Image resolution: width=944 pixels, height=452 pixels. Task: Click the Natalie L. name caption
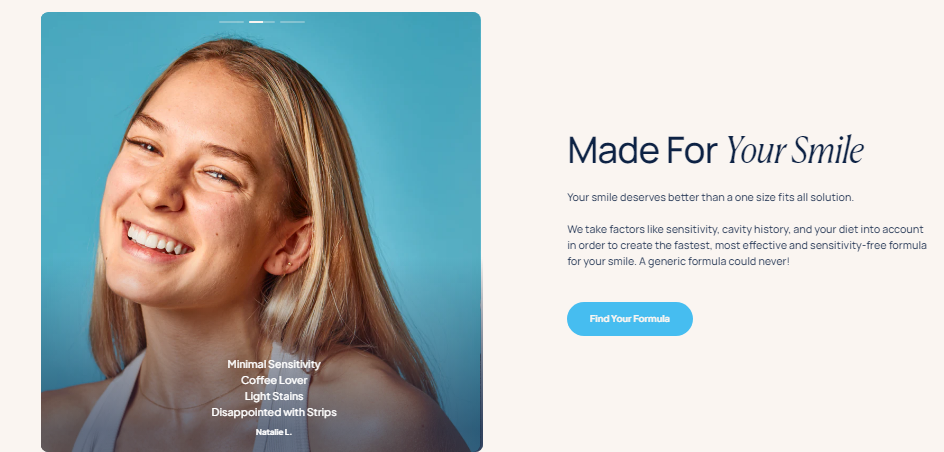click(x=274, y=432)
